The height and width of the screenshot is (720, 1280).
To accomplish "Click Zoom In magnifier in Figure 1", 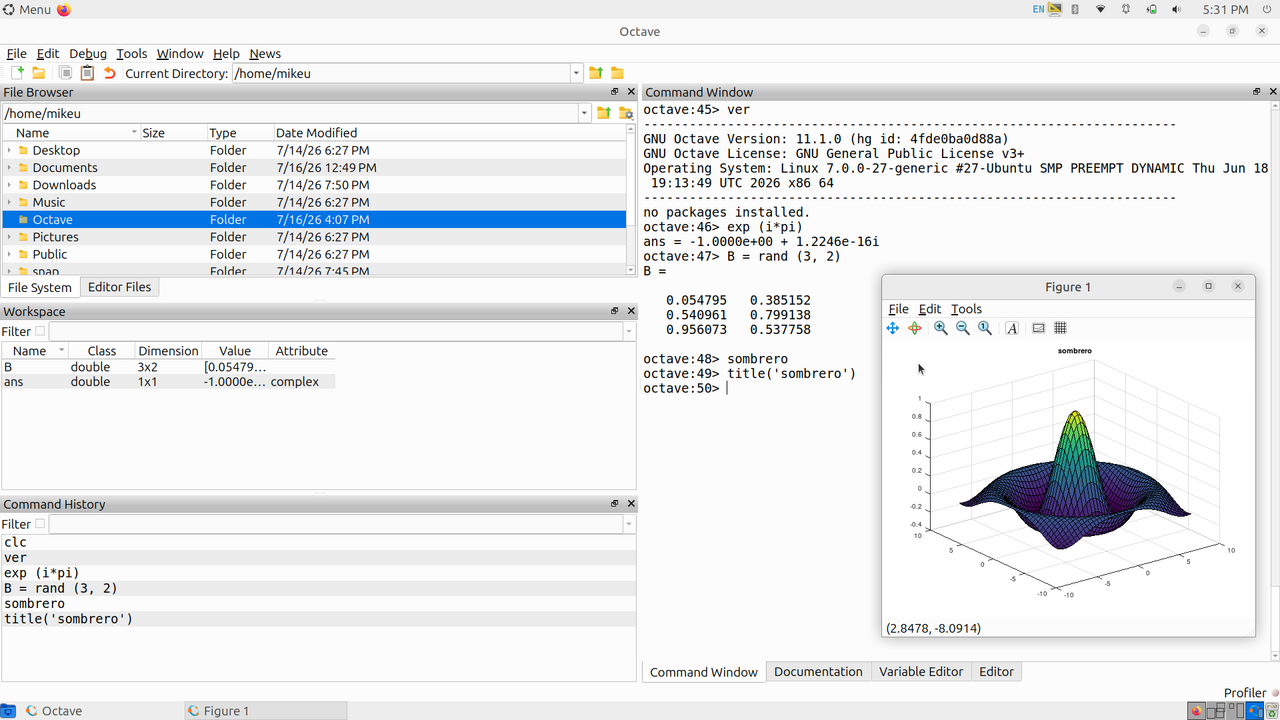I will 941,328.
